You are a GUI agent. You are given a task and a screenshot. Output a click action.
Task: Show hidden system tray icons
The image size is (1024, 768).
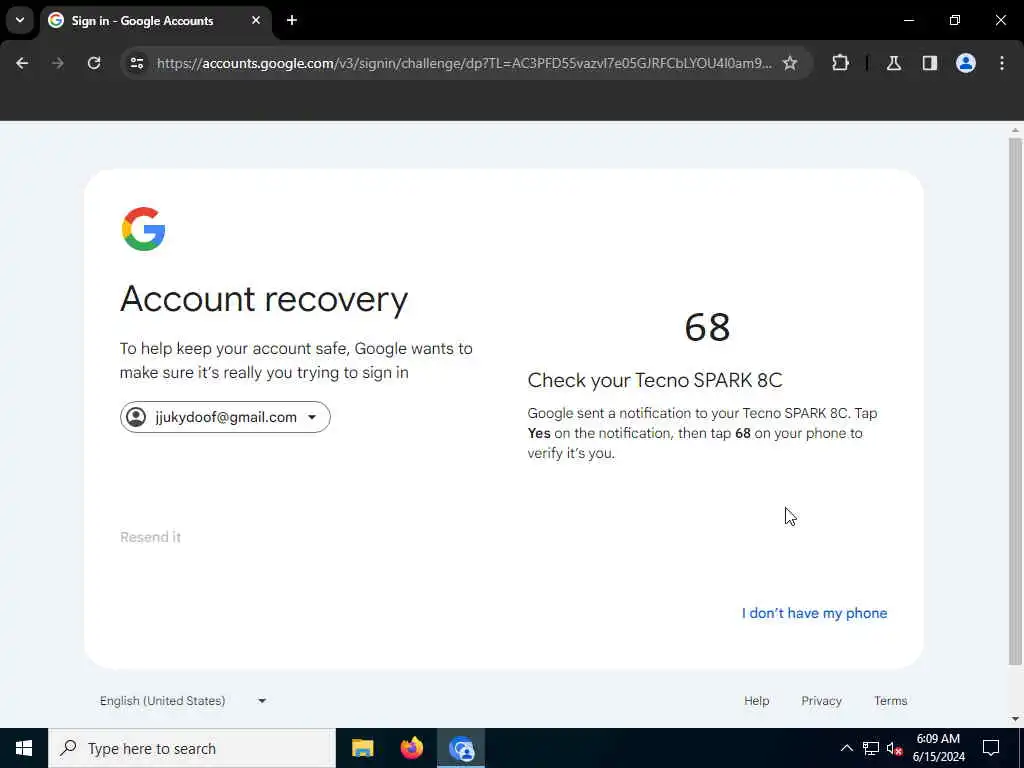[x=846, y=748]
